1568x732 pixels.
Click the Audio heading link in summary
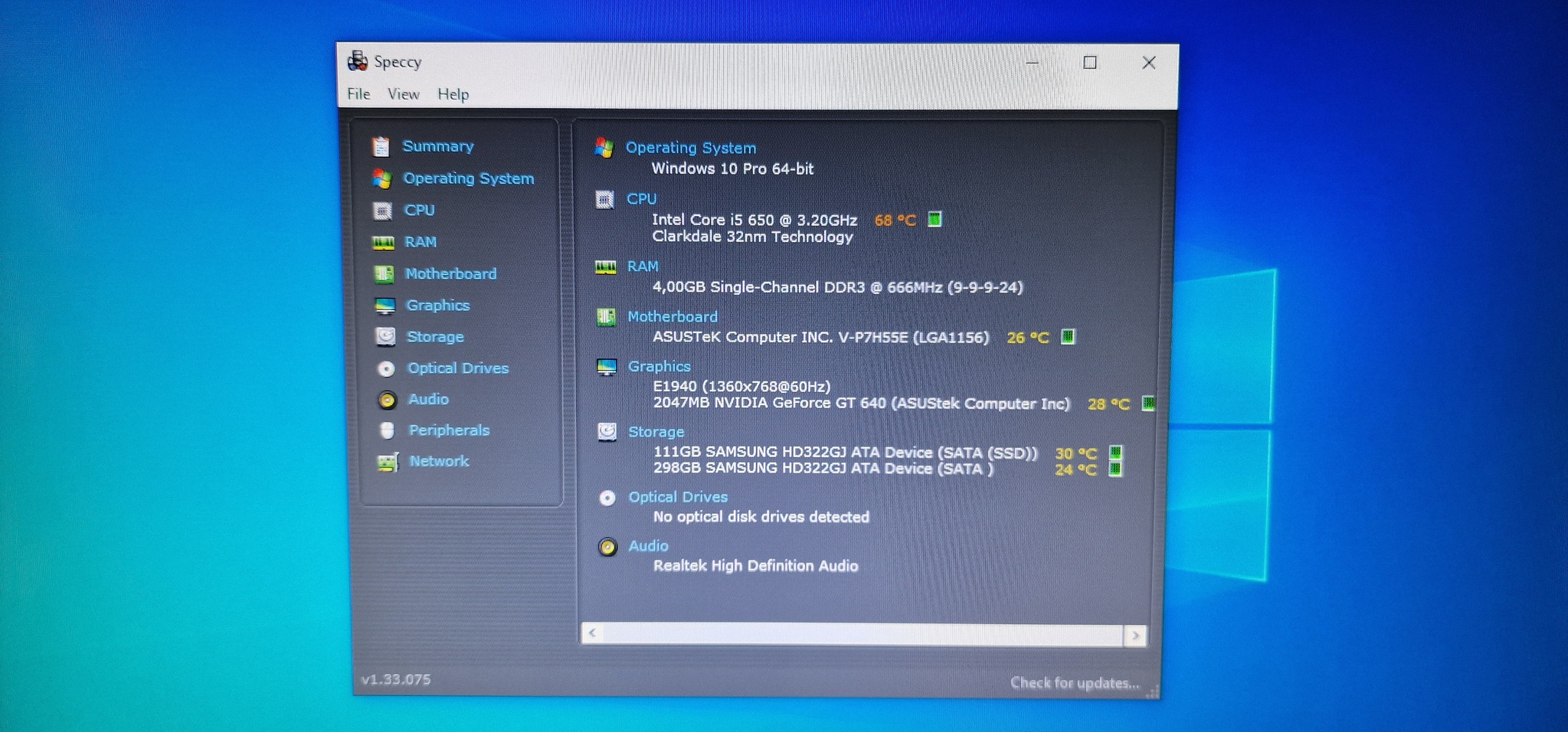[x=649, y=546]
